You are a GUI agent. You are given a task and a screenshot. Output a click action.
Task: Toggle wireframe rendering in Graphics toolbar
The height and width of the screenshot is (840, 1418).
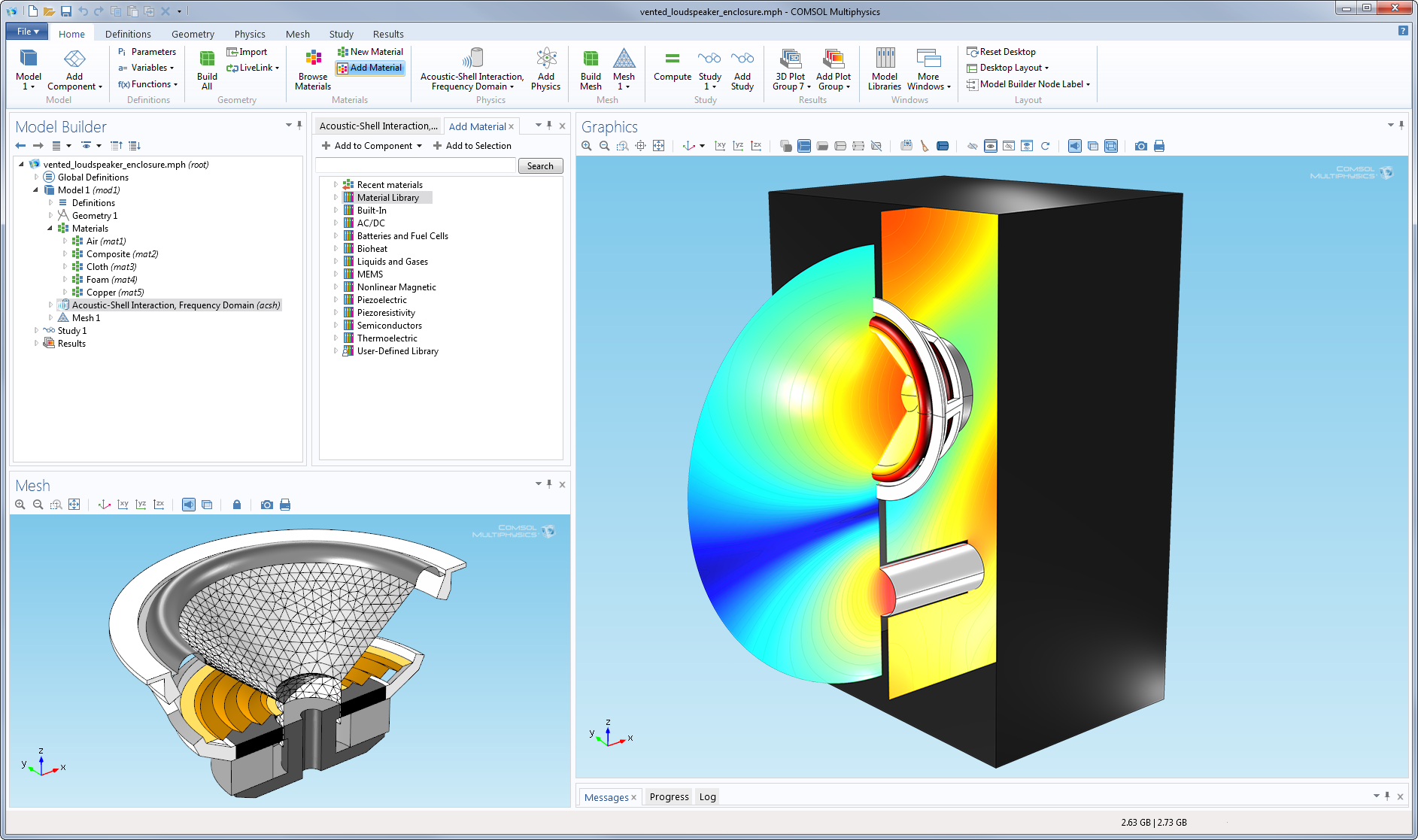tap(1111, 146)
